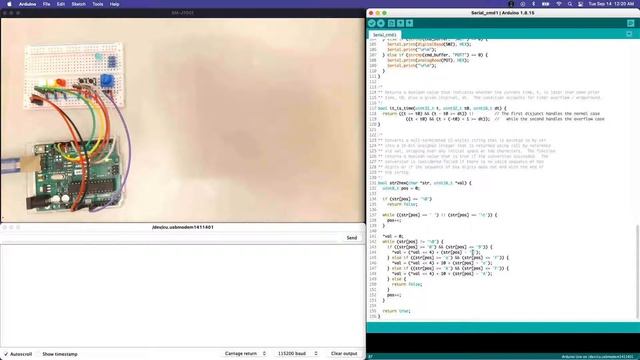Open the File menu
This screenshot has height=360, width=640.
click(47, 4)
